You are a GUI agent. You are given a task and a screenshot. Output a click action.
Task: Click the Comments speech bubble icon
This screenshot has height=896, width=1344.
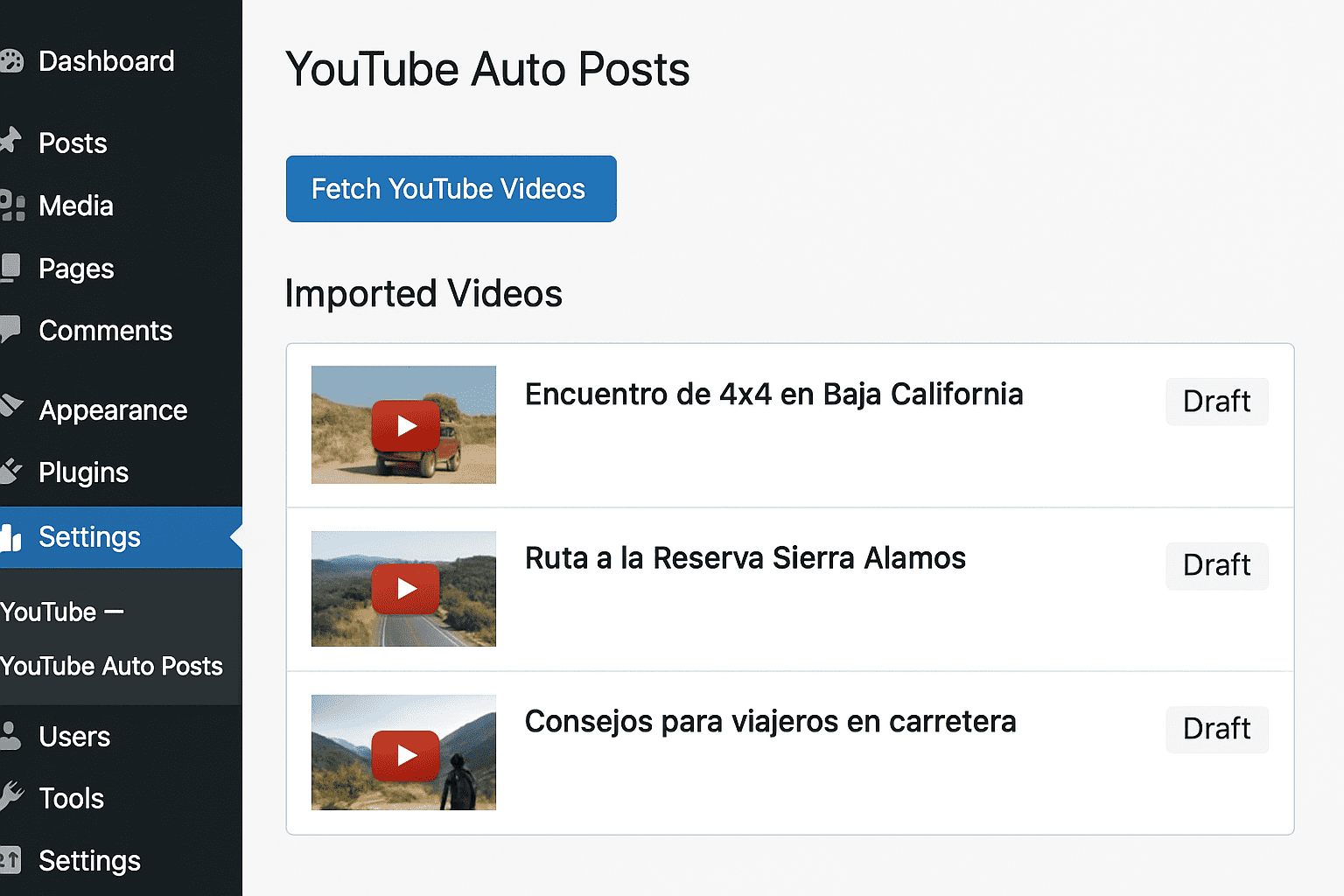[10, 329]
